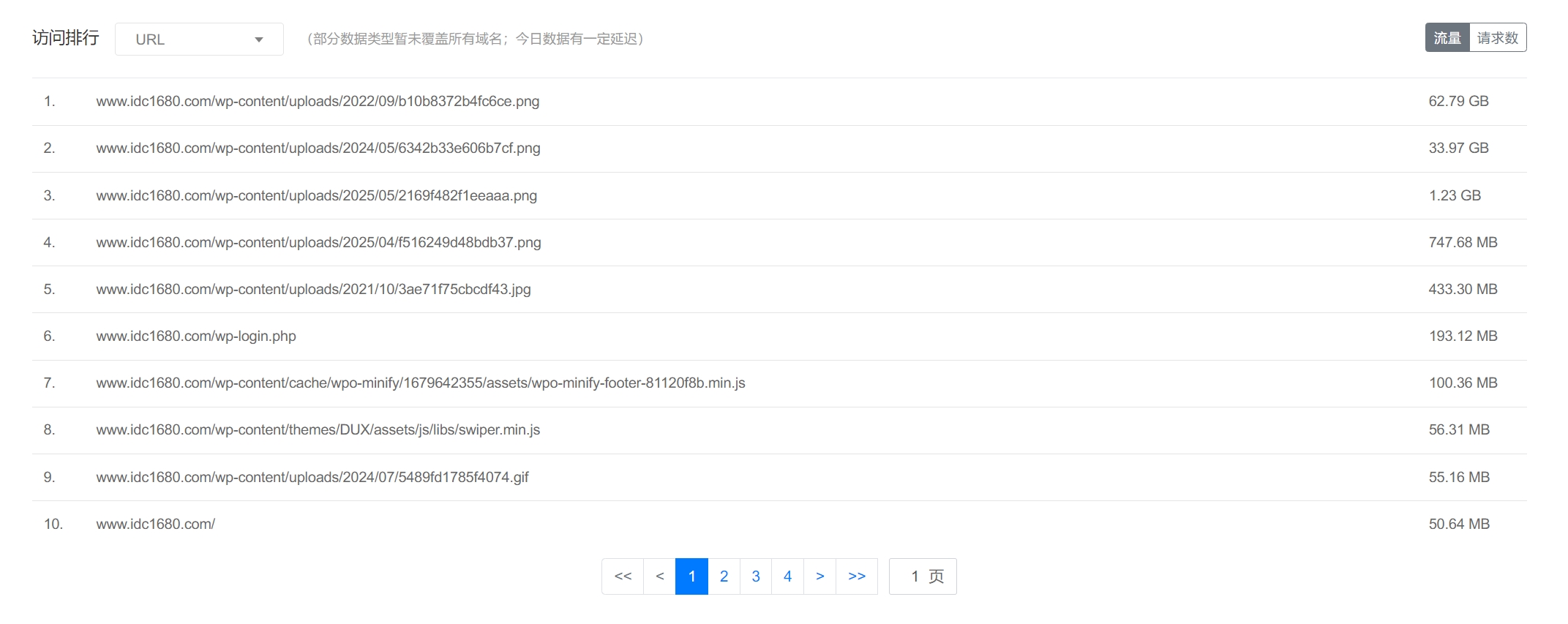Click the wp-login.php URL row
This screenshot has height=624, width=1568.
(x=779, y=337)
